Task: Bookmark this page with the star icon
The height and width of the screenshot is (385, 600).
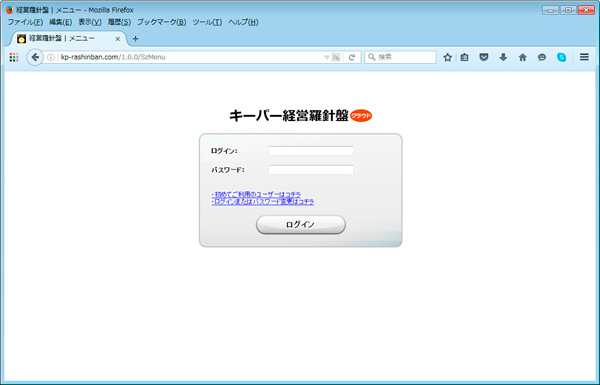Action: click(447, 57)
